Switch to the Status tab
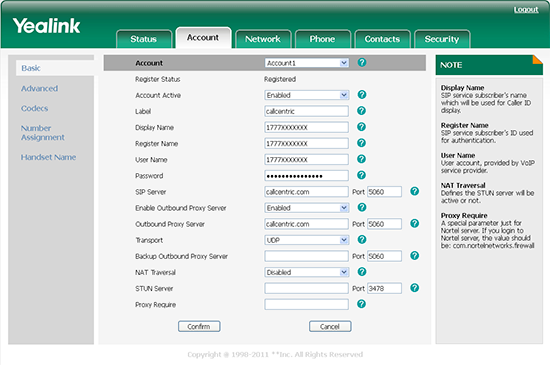The image size is (550, 365). [x=144, y=39]
